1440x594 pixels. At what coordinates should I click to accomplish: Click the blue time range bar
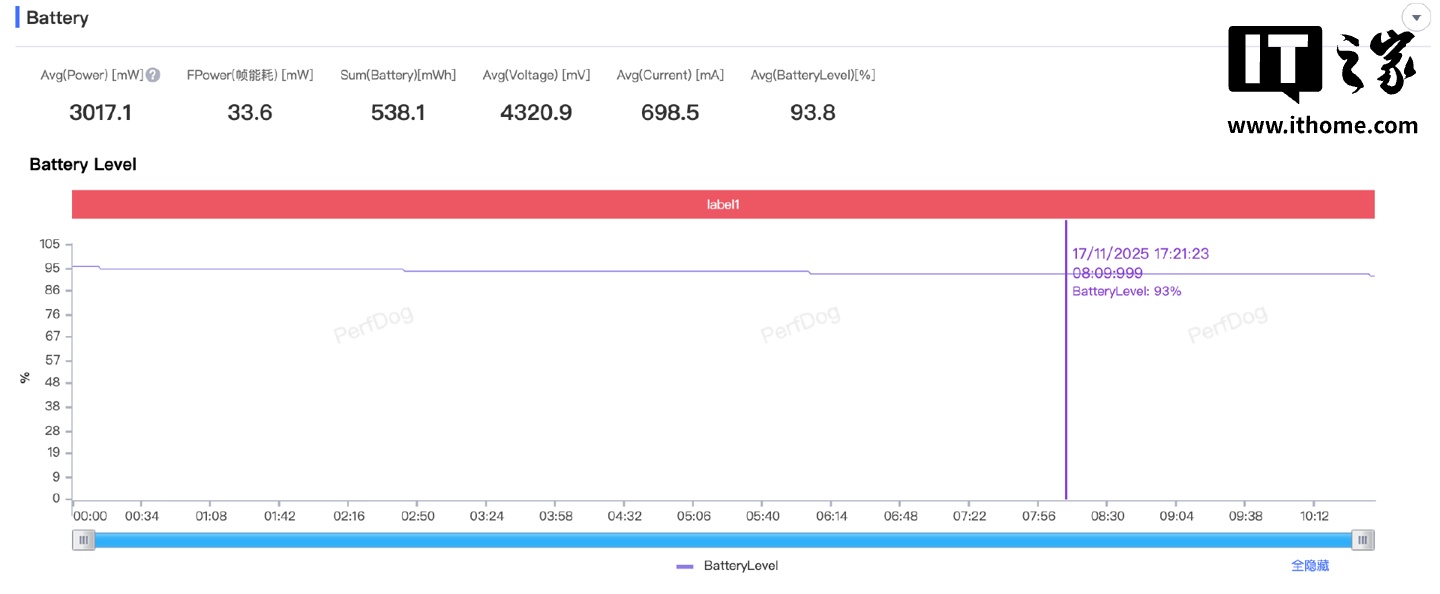[722, 540]
